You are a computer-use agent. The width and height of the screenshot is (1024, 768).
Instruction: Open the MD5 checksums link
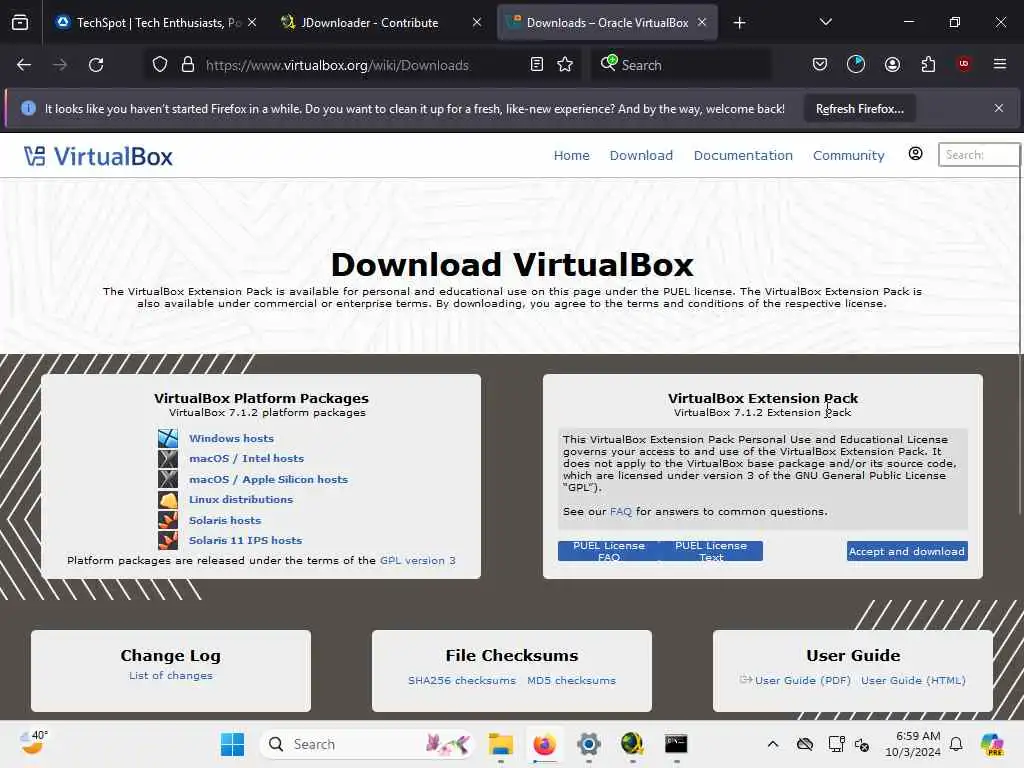click(x=571, y=680)
